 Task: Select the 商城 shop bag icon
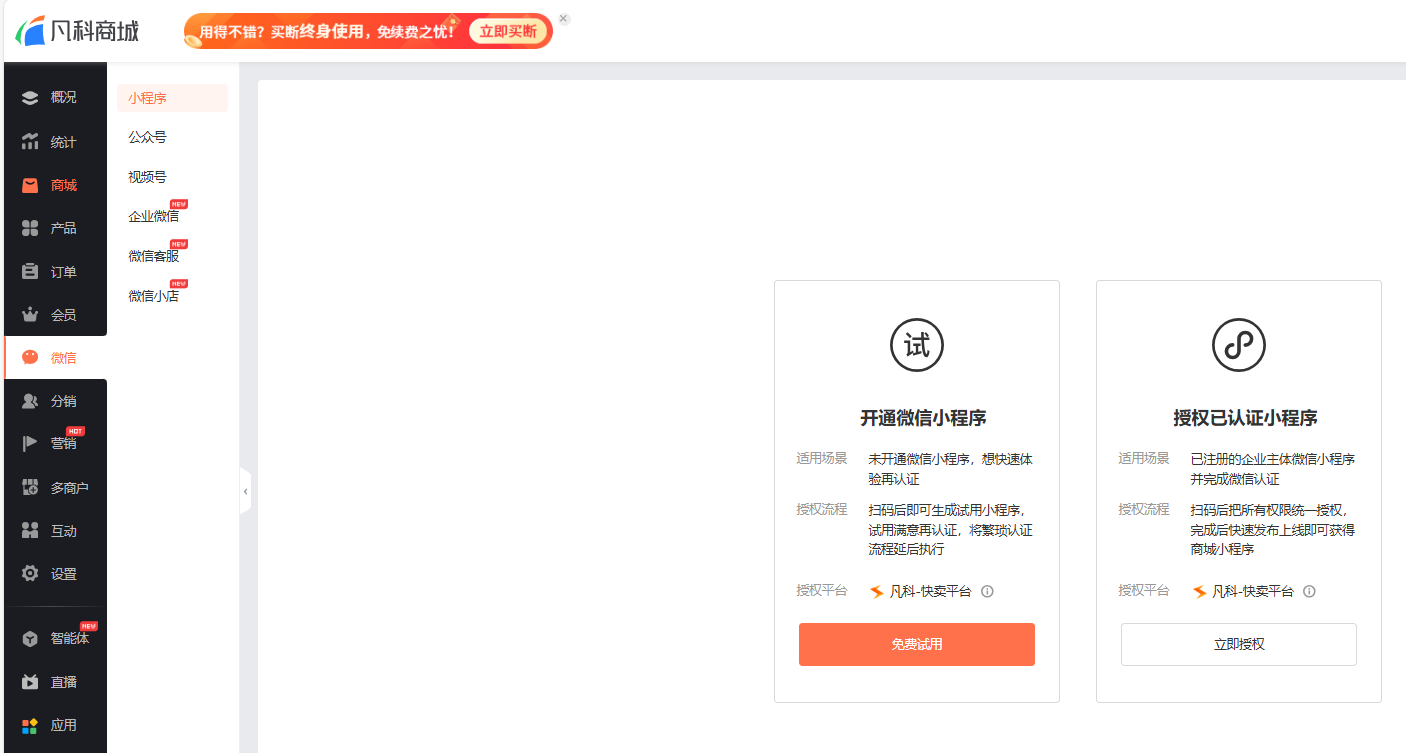30,185
